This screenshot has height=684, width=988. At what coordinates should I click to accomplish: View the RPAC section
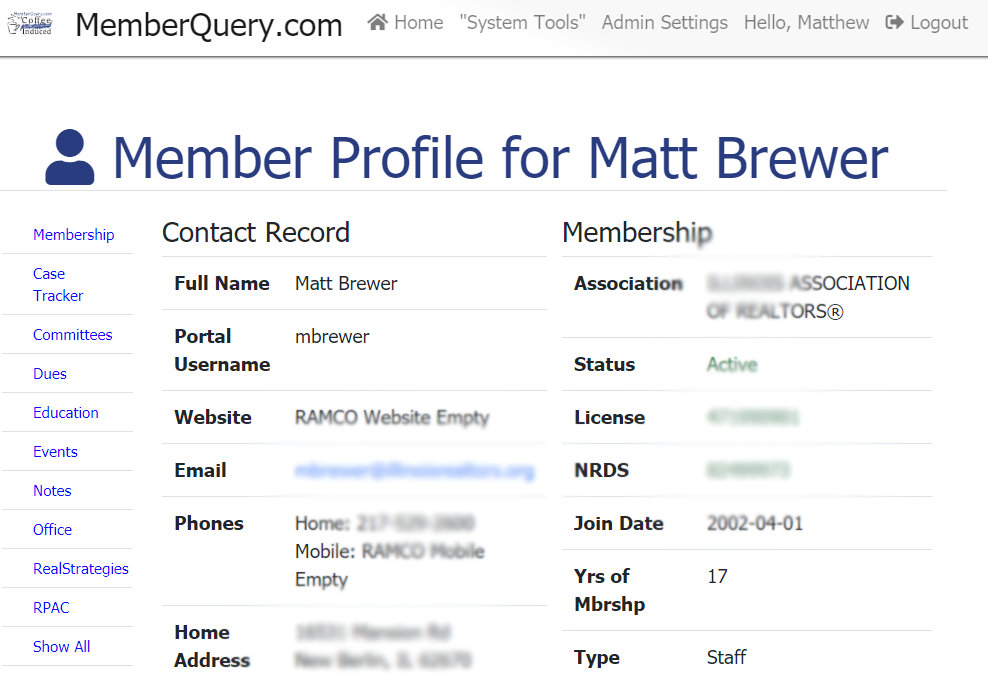coord(51,608)
